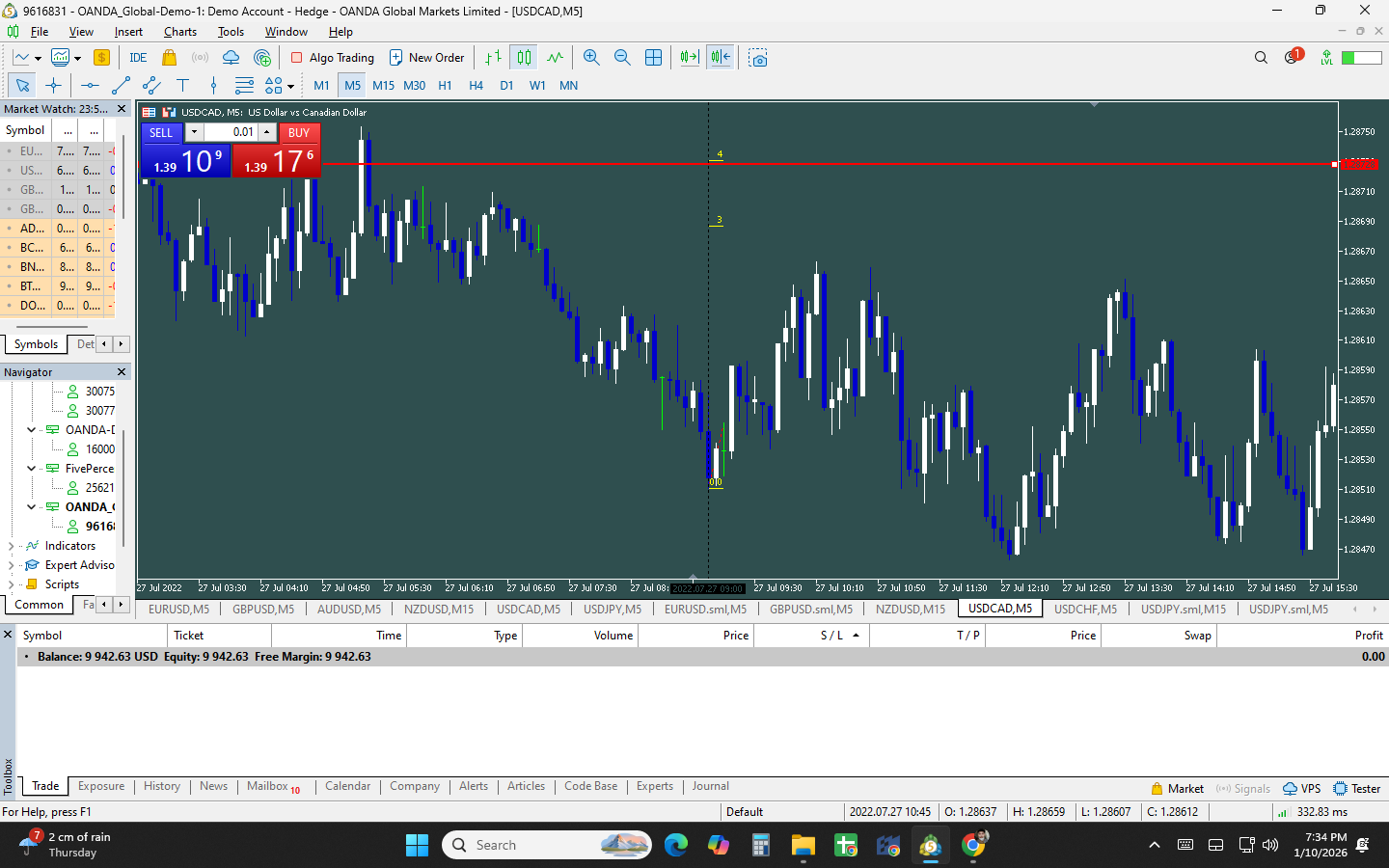Toggle Algo Trading on
Image resolution: width=1389 pixels, height=868 pixels.
333,58
